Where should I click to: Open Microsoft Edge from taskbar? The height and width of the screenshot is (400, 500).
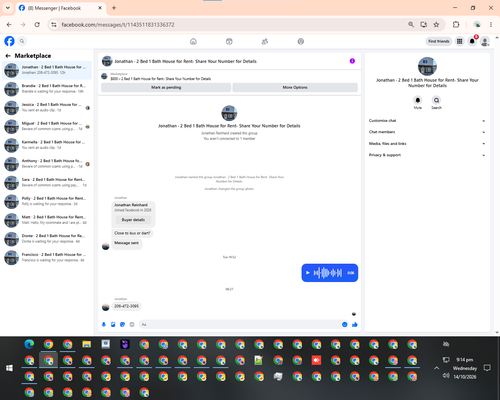point(29,344)
